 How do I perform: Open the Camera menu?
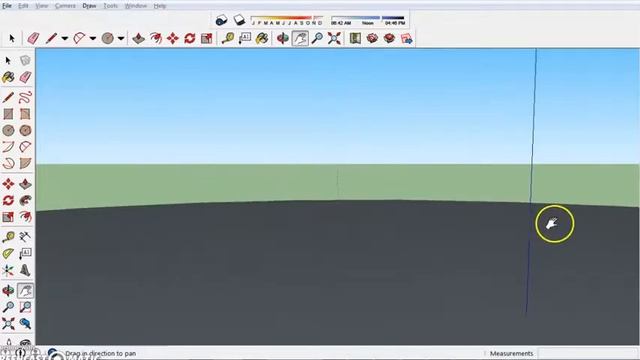(x=65, y=6)
